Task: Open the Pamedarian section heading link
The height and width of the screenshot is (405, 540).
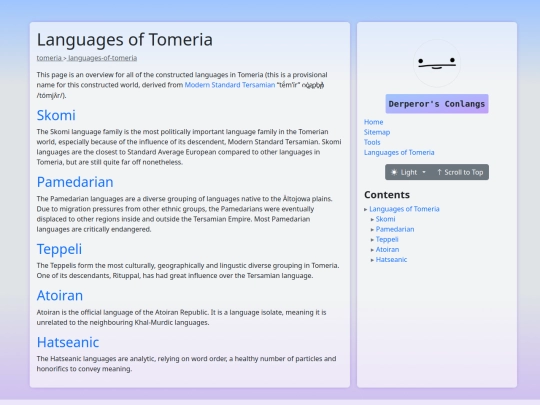Action: pyautogui.click(x=75, y=182)
